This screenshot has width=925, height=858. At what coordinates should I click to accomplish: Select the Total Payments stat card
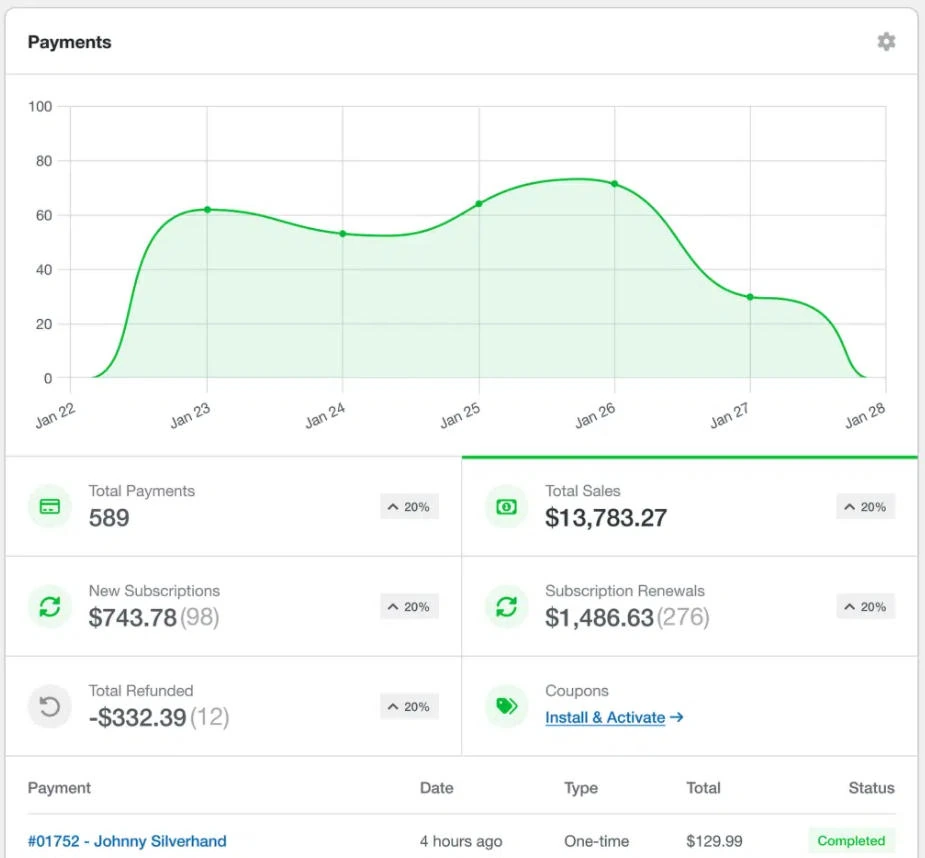(234, 506)
